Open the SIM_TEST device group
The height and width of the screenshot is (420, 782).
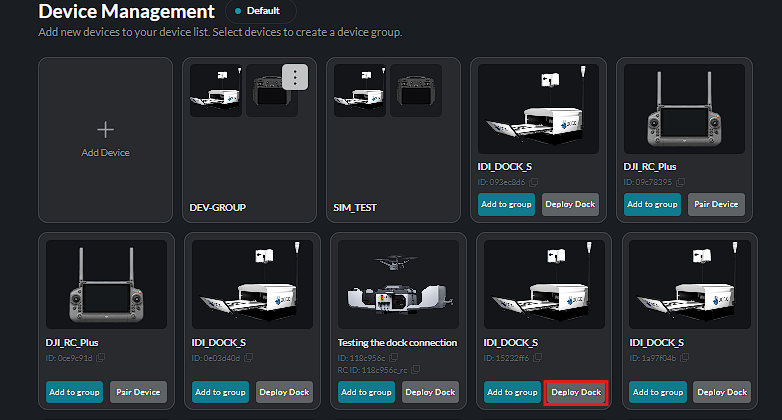(x=393, y=140)
